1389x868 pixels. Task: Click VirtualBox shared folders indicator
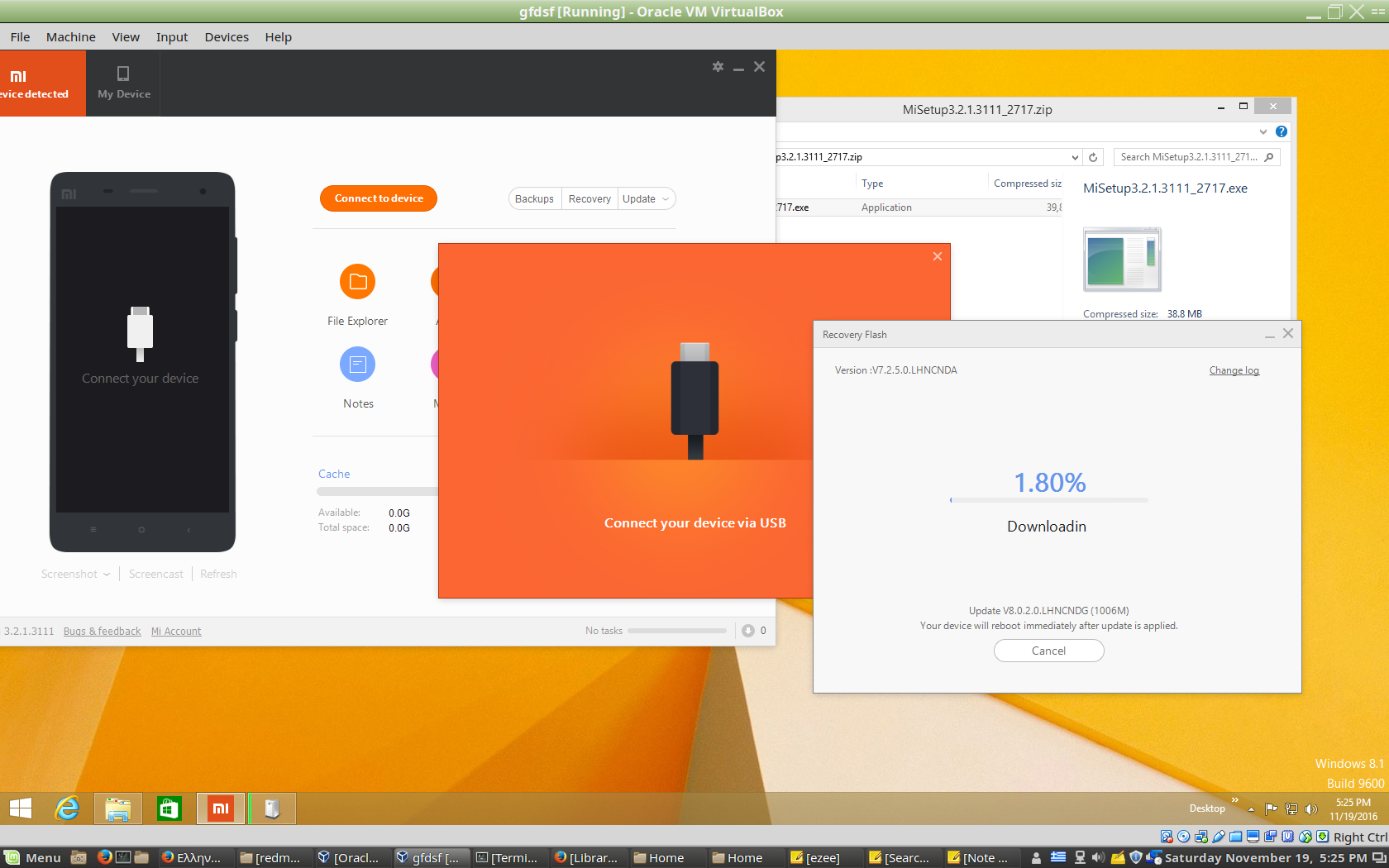point(1236,837)
